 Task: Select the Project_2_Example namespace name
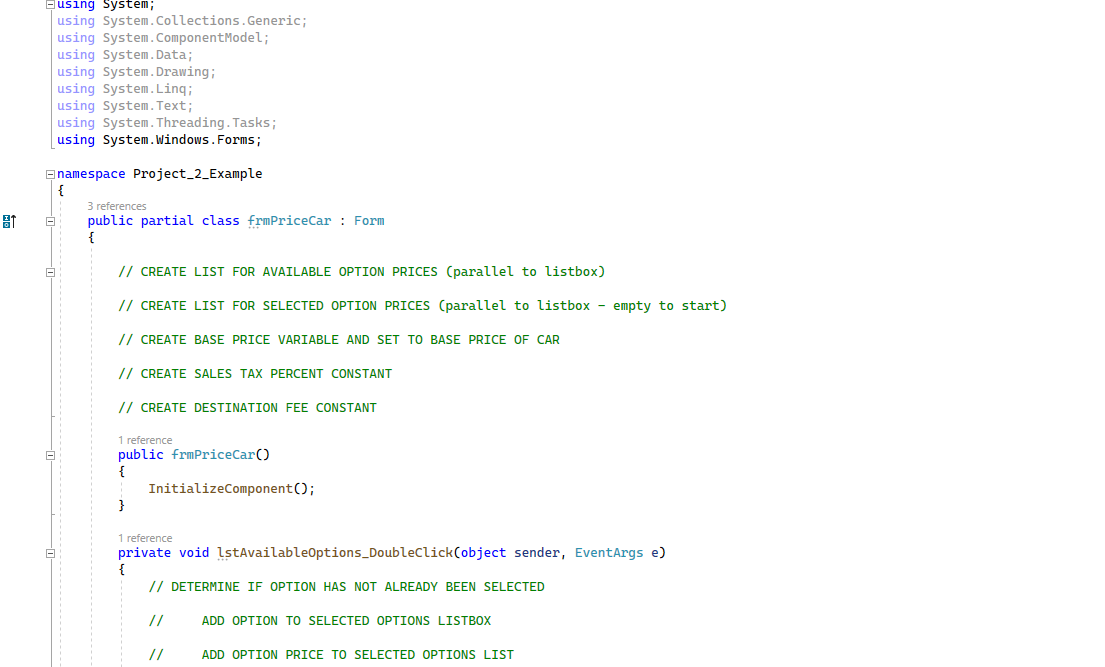(x=197, y=173)
